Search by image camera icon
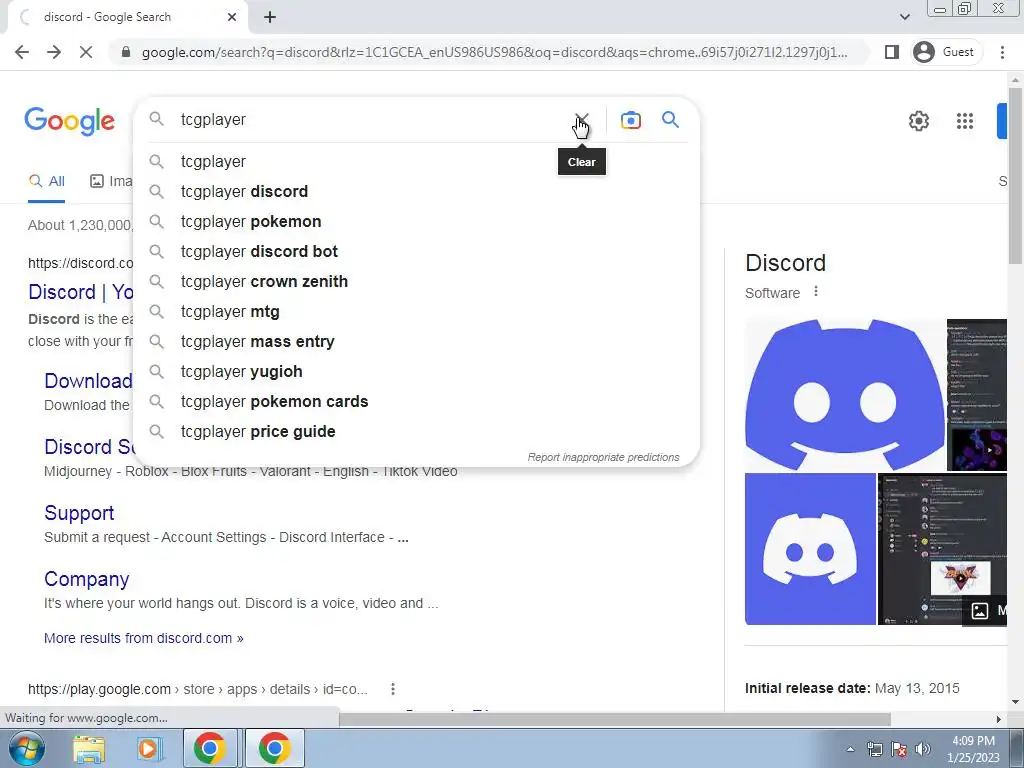The width and height of the screenshot is (1024, 768). point(630,120)
